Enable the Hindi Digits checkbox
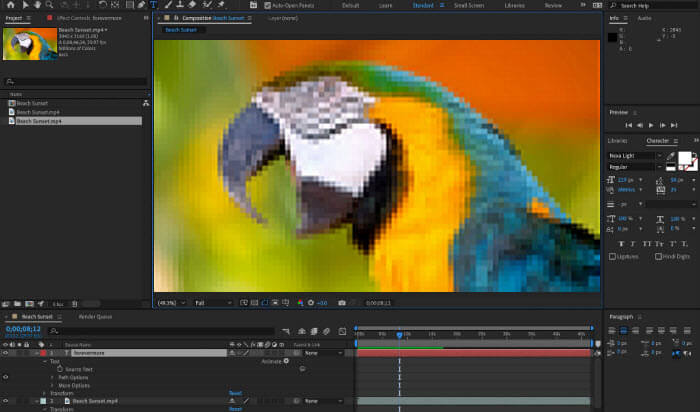Image resolution: width=700 pixels, height=412 pixels. pyautogui.click(x=658, y=257)
